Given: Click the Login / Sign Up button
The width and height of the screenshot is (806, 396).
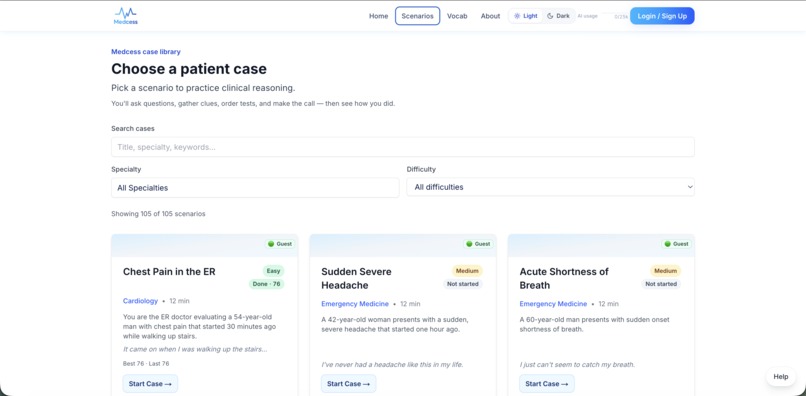Looking at the screenshot, I should (x=662, y=16).
